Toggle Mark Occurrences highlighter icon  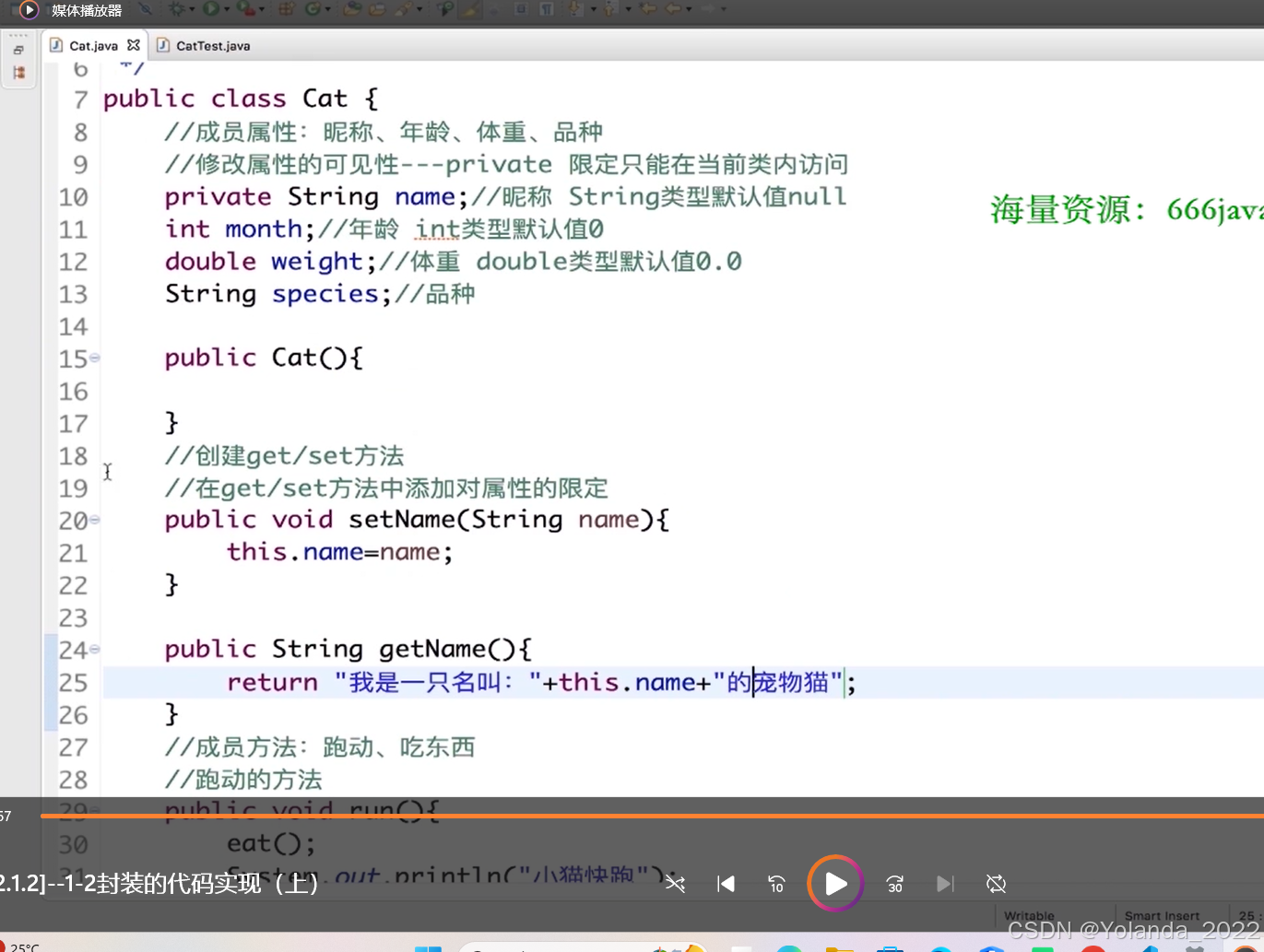coord(471,9)
